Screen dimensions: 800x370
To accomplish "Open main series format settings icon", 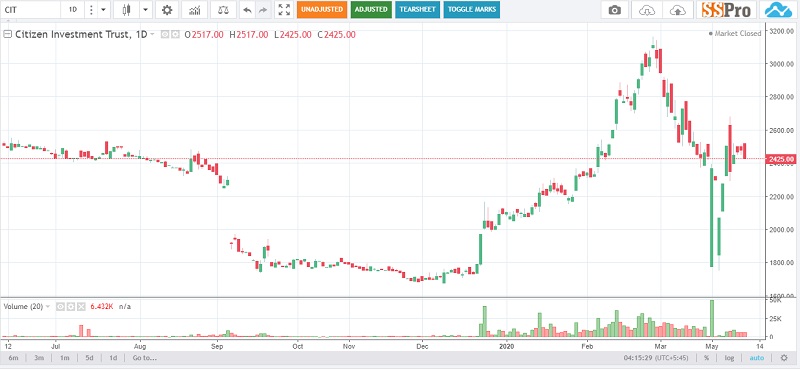I will [x=176, y=35].
